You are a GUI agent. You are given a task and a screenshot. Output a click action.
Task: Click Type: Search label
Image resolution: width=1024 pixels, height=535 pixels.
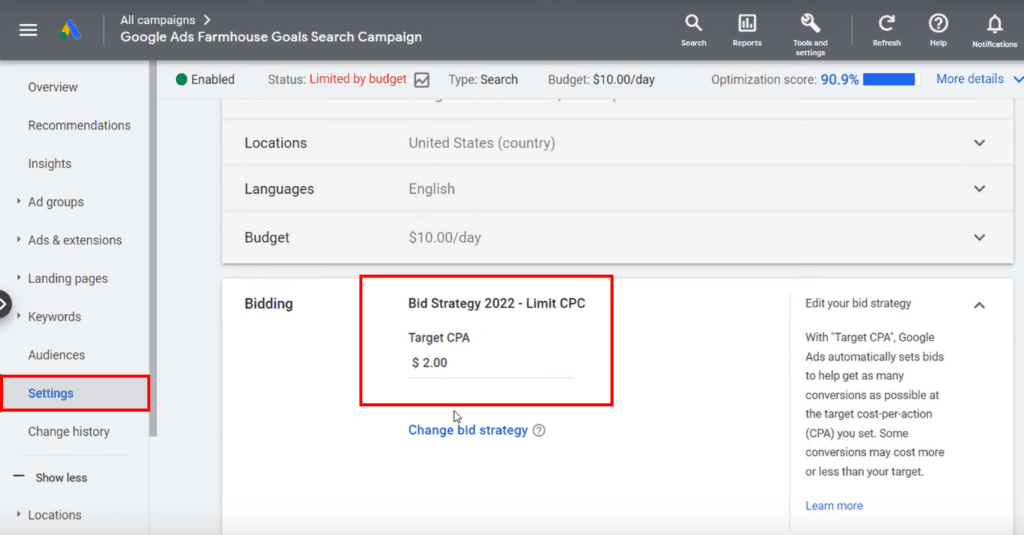pyautogui.click(x=483, y=80)
